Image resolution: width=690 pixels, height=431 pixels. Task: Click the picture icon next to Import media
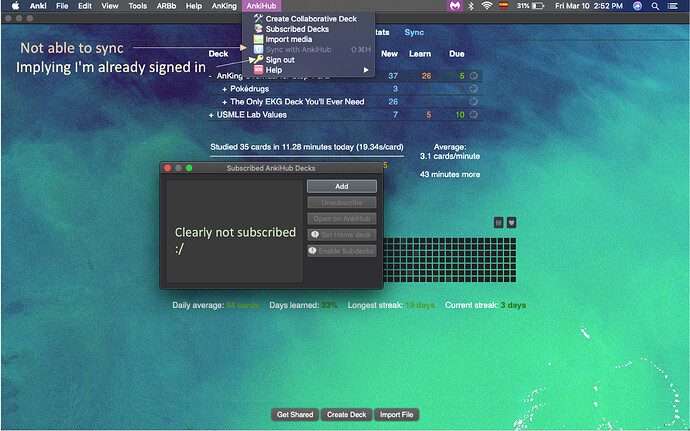pos(258,39)
